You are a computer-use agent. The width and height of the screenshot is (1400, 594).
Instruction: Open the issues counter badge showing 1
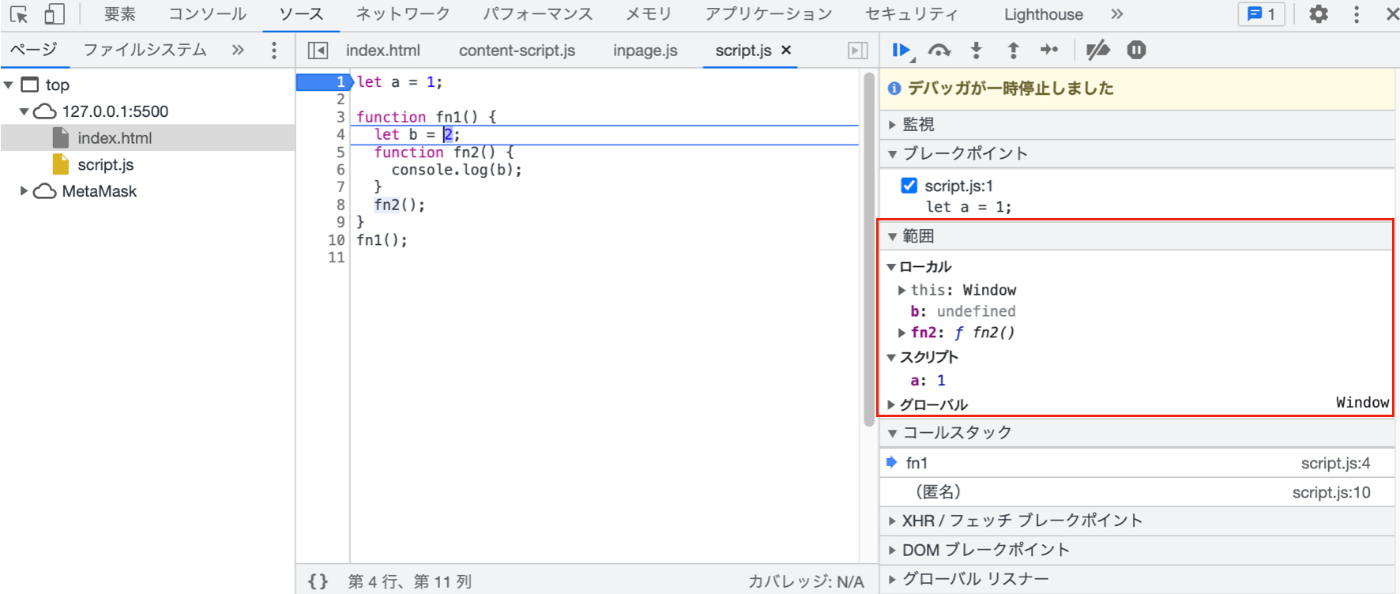coord(1262,14)
